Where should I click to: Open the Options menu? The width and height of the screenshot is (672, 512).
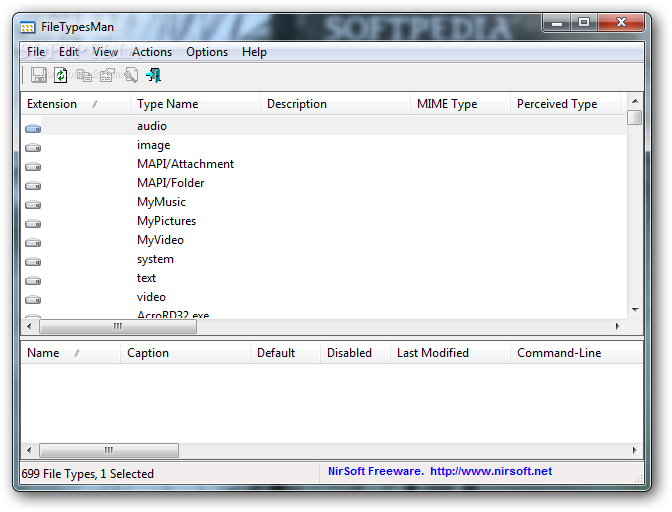(207, 52)
